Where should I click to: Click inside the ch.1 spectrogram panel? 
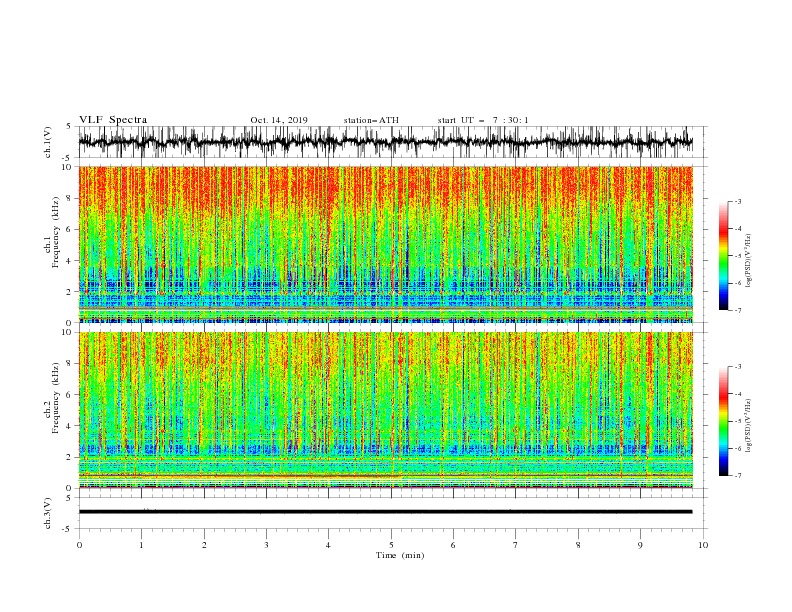[x=385, y=244]
